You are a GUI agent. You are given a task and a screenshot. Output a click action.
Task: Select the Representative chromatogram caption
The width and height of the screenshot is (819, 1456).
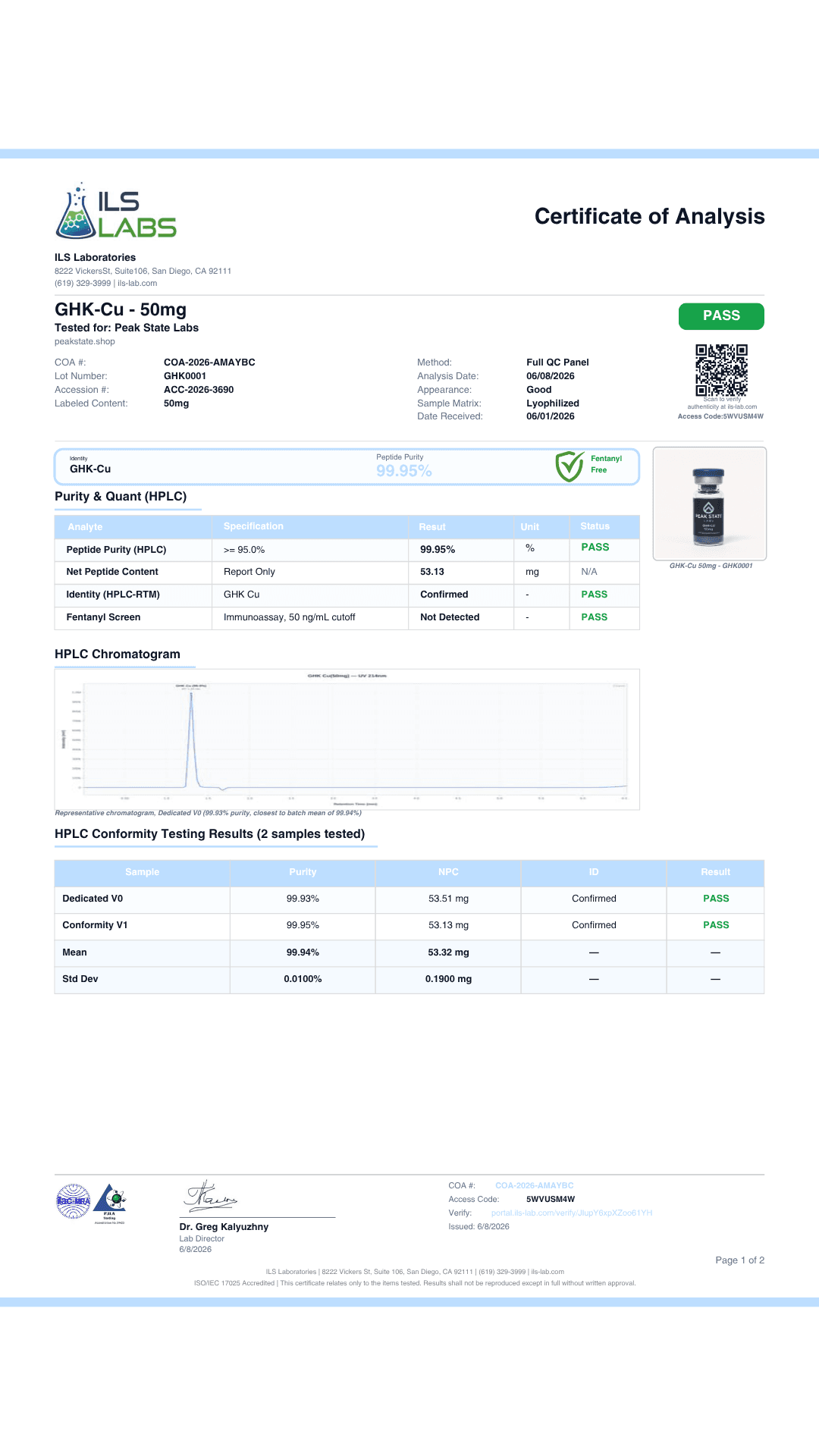pyautogui.click(x=209, y=813)
